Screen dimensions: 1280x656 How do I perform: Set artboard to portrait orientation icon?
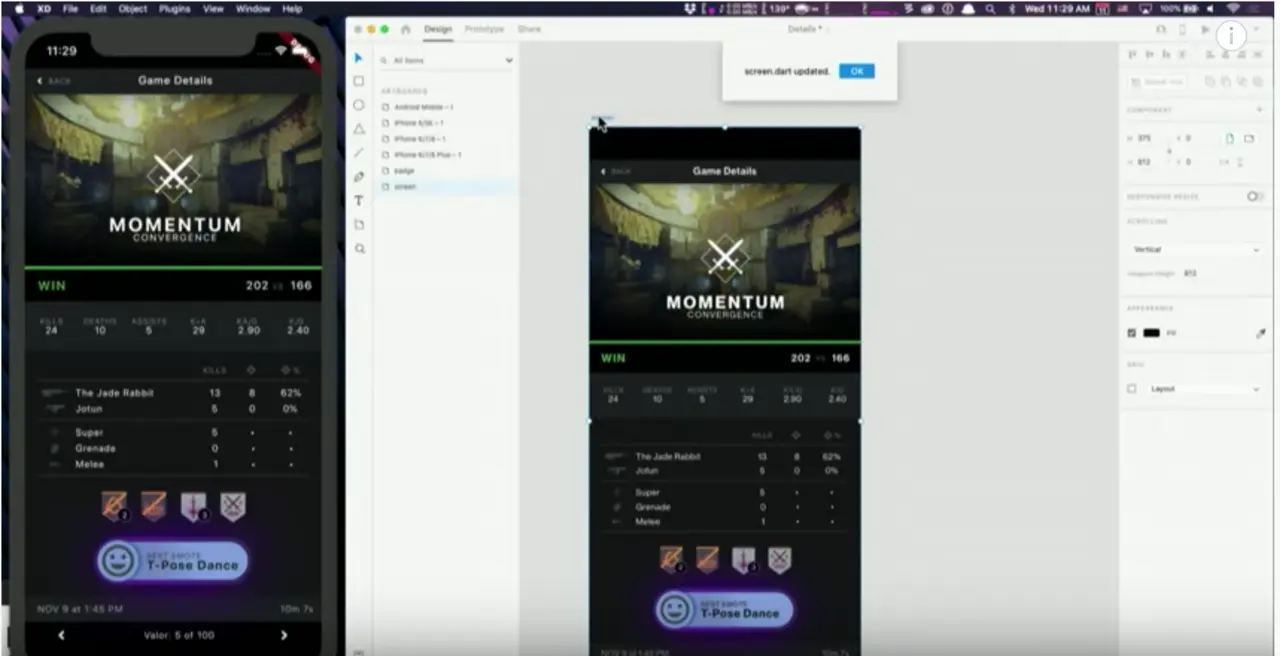click(x=1230, y=139)
